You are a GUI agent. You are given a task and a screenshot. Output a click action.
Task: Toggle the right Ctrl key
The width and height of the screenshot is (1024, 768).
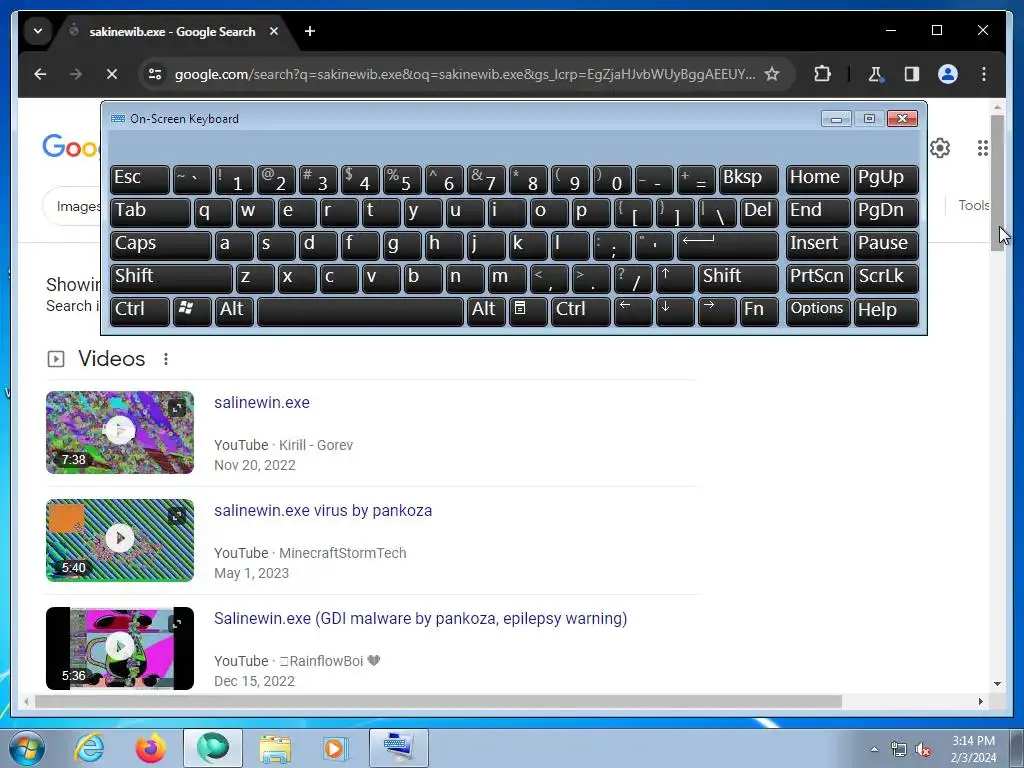(x=581, y=311)
